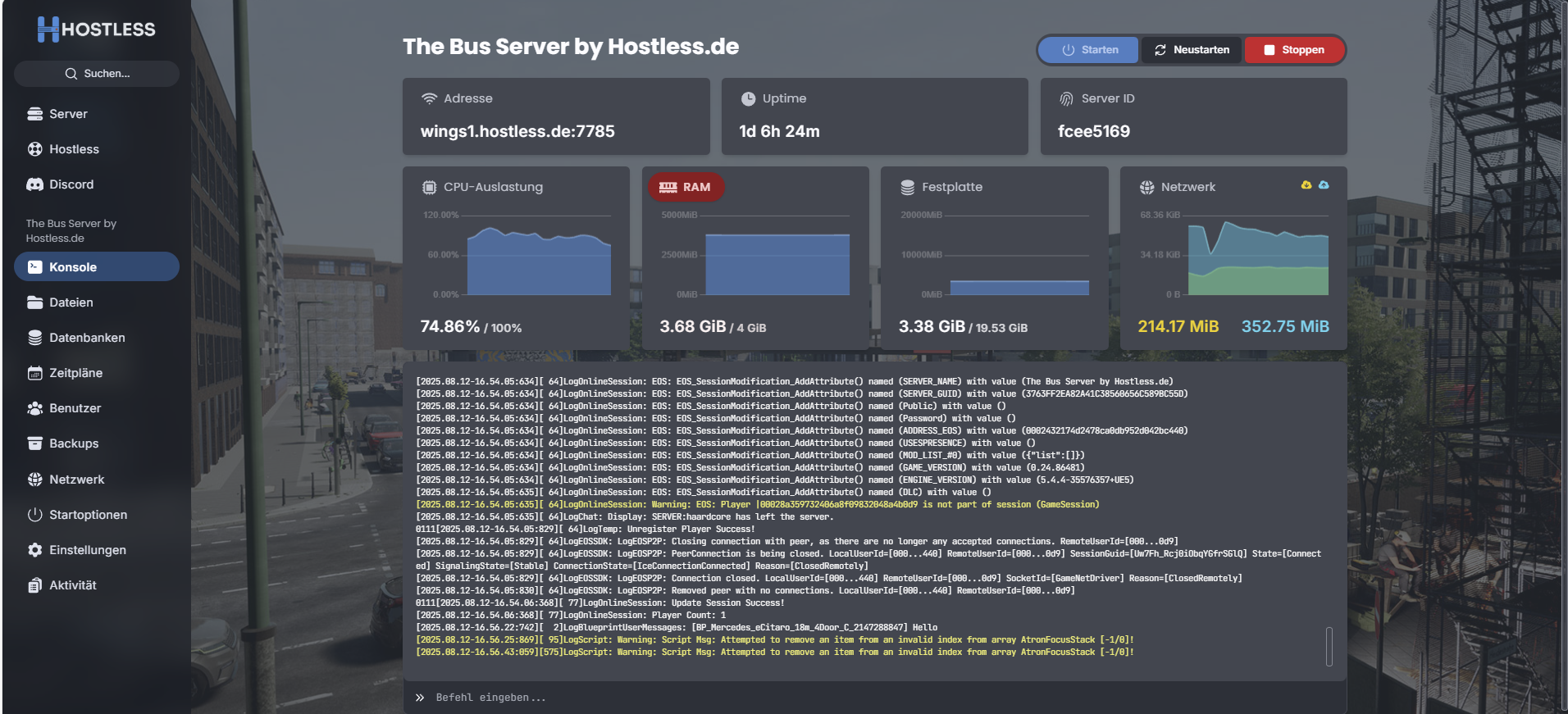Image resolution: width=1568 pixels, height=714 pixels.
Task: Click the clock icon beside Uptime
Action: click(748, 98)
